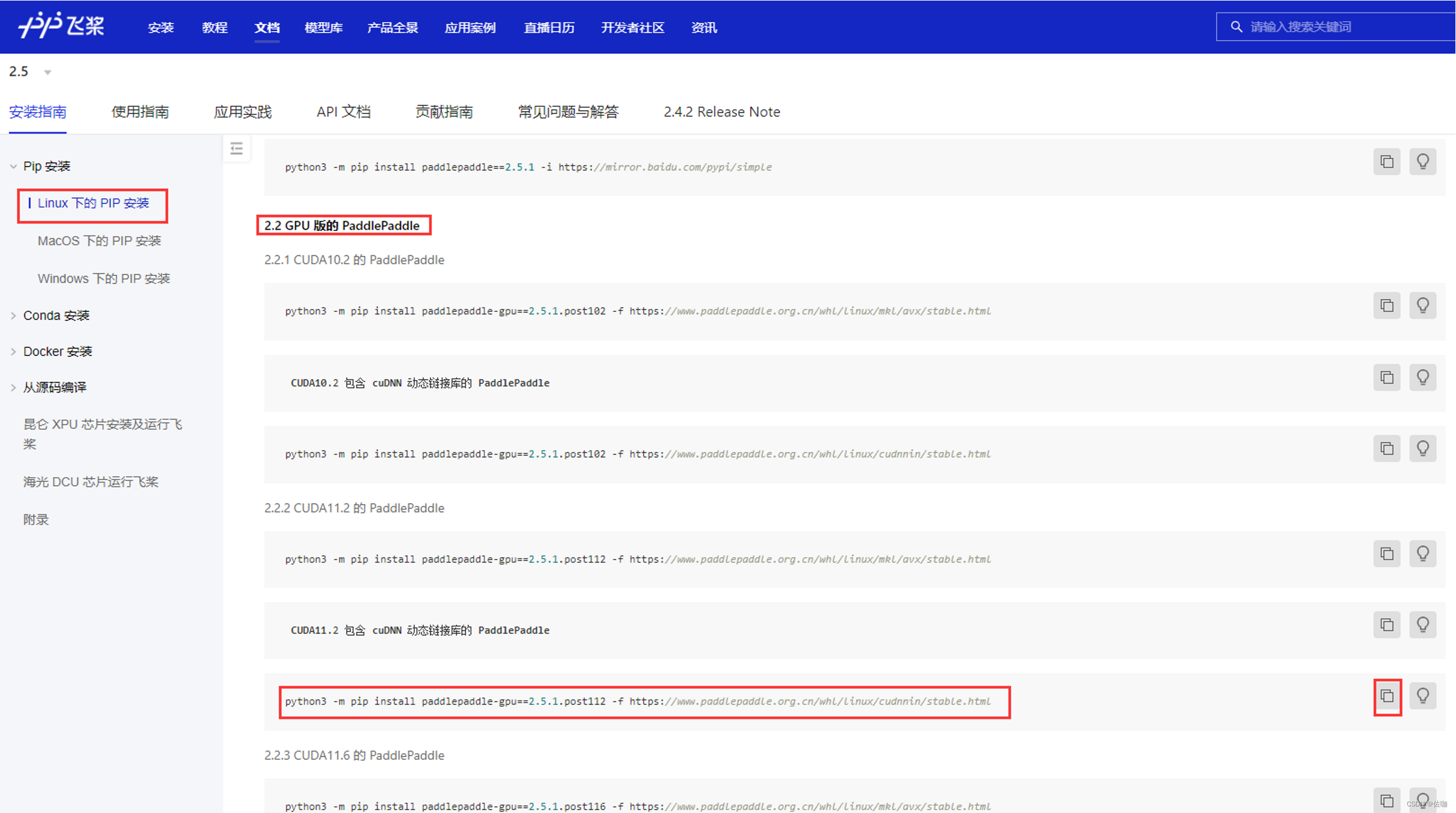
Task: Expand the 从源码编译 section
Action: coord(13,387)
